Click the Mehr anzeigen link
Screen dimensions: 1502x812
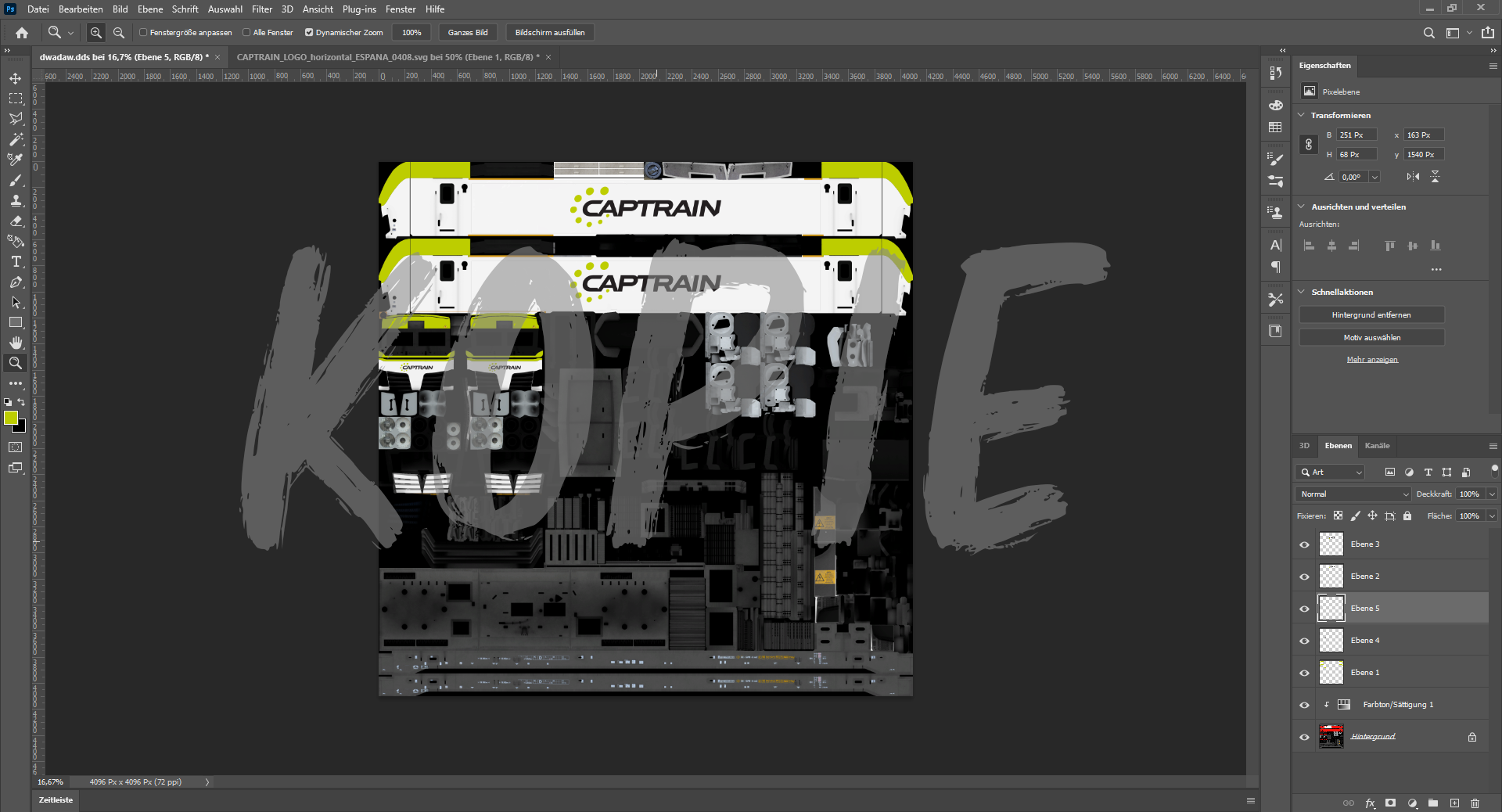[x=1372, y=360]
